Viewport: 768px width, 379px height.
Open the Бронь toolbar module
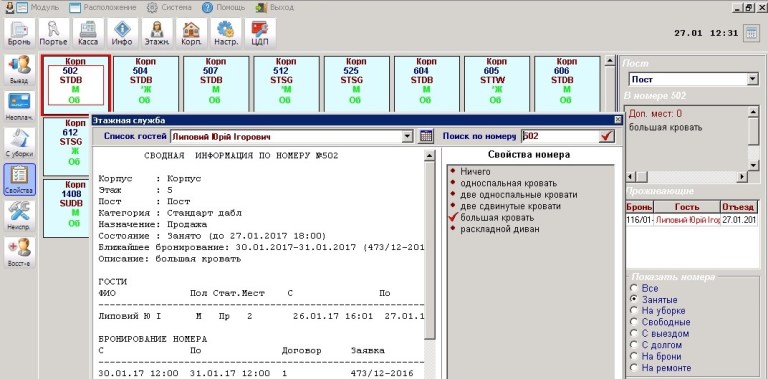[19, 33]
